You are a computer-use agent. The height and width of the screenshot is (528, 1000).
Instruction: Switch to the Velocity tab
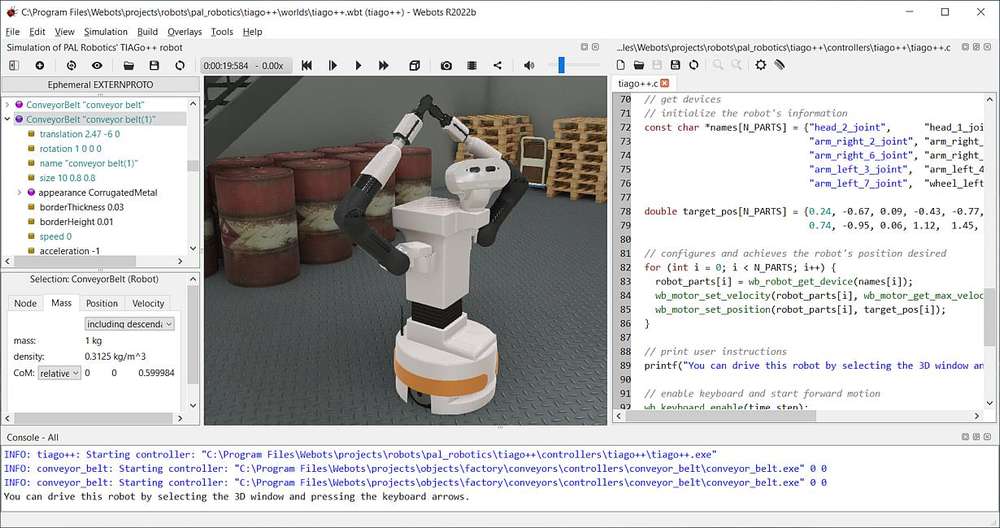click(148, 303)
